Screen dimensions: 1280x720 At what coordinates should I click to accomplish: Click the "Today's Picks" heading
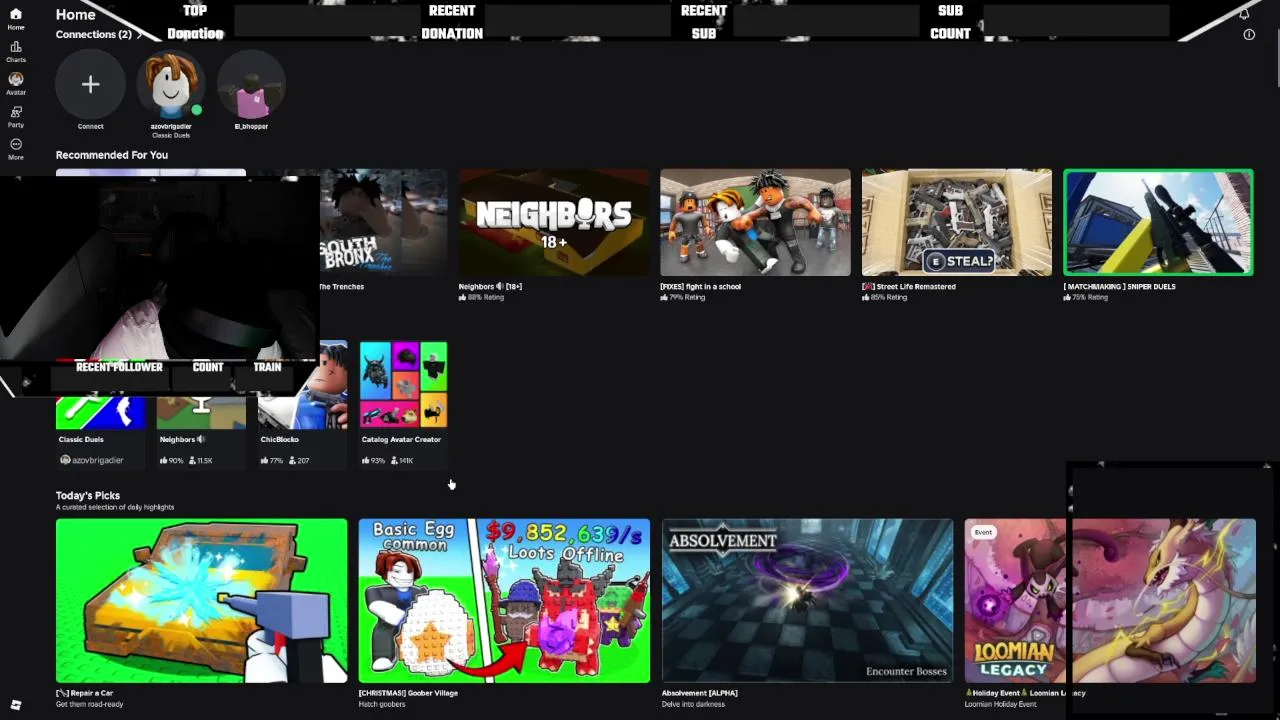pos(87,495)
